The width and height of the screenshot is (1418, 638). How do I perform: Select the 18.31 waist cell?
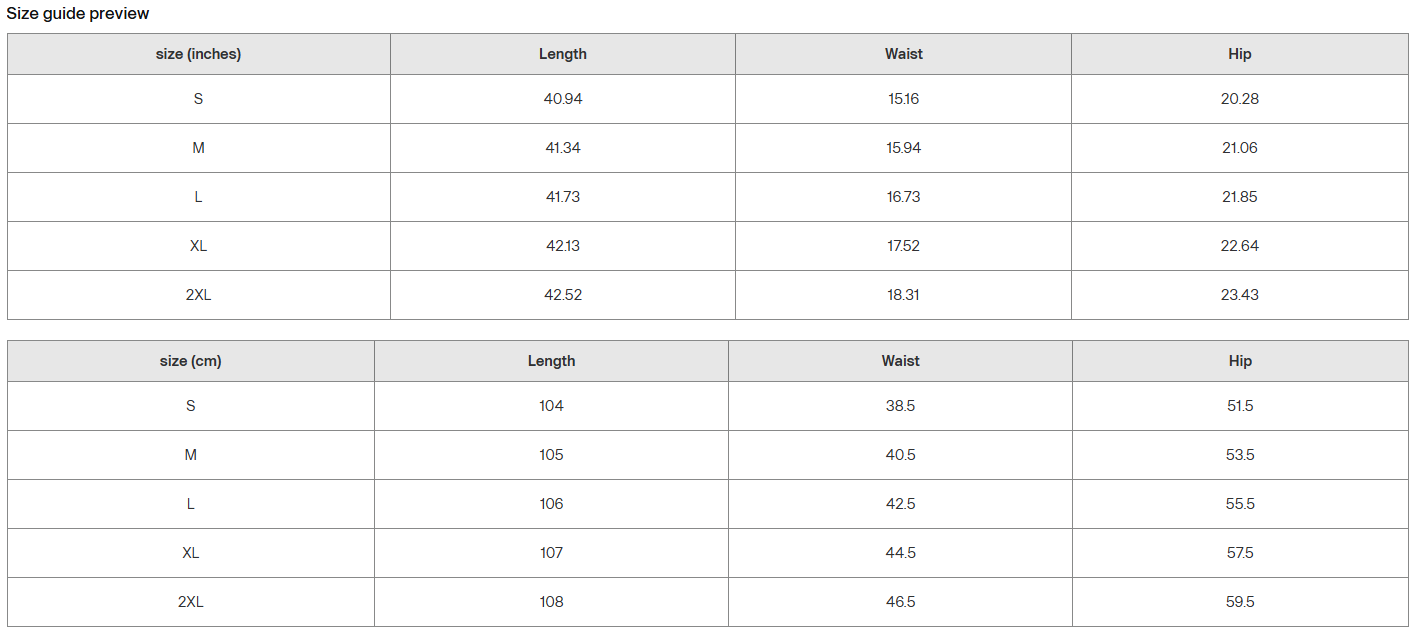903,295
